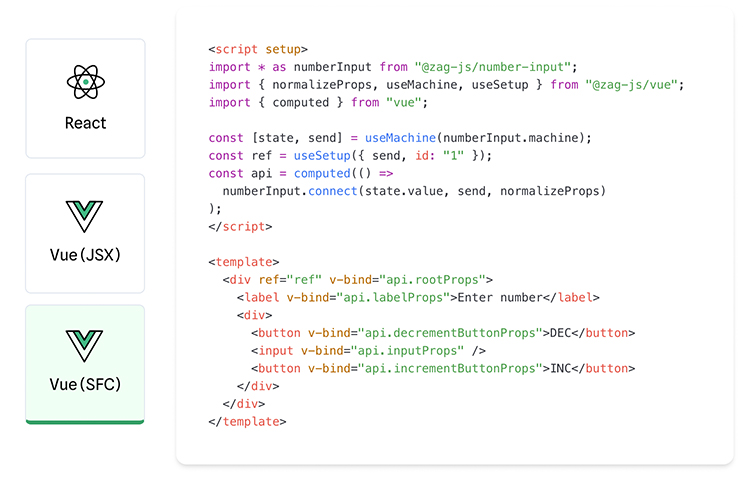
Task: Click the decrementButtonProps DEC button line
Action: coord(443,333)
